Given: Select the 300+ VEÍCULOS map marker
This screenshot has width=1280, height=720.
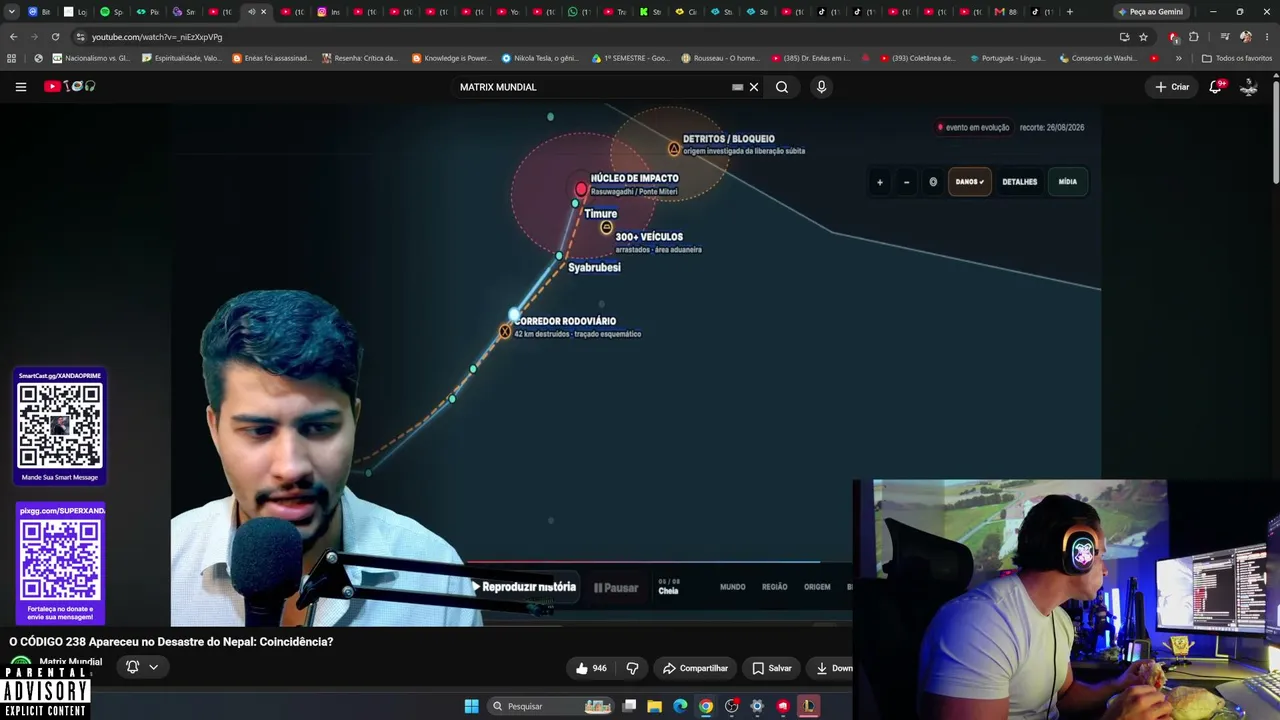Looking at the screenshot, I should [606, 228].
